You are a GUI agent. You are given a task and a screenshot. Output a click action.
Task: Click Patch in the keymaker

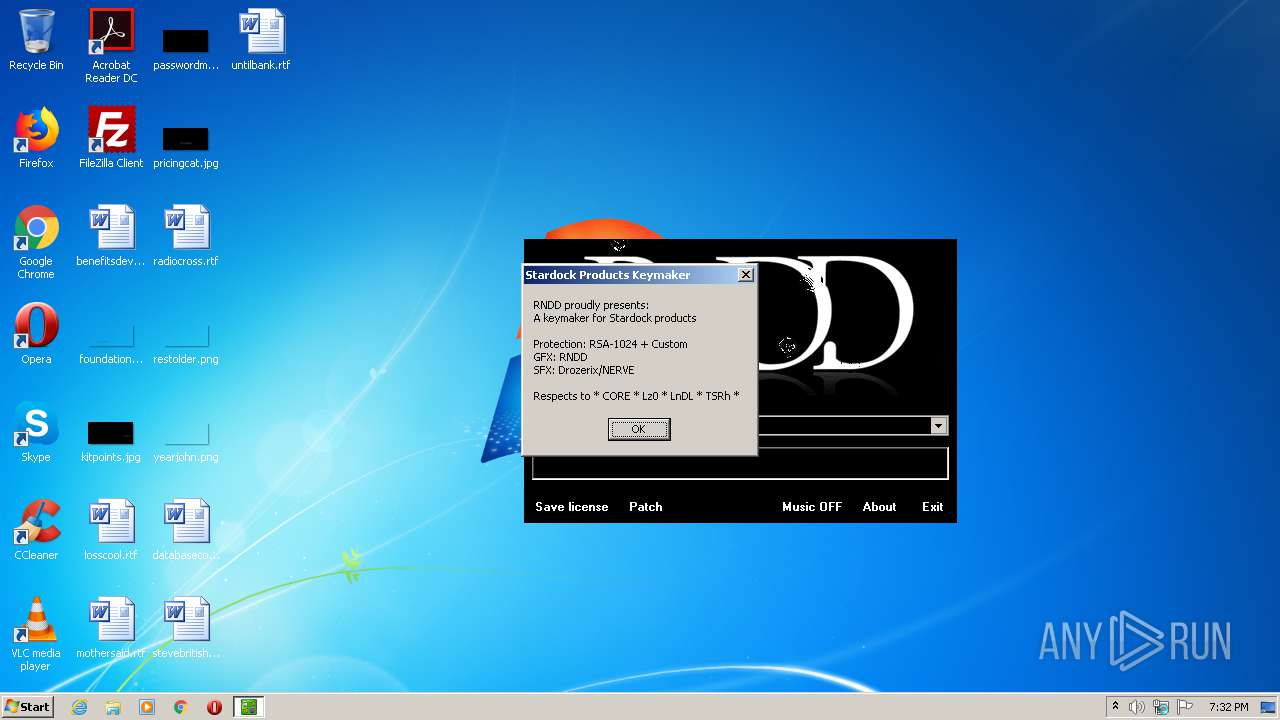646,507
